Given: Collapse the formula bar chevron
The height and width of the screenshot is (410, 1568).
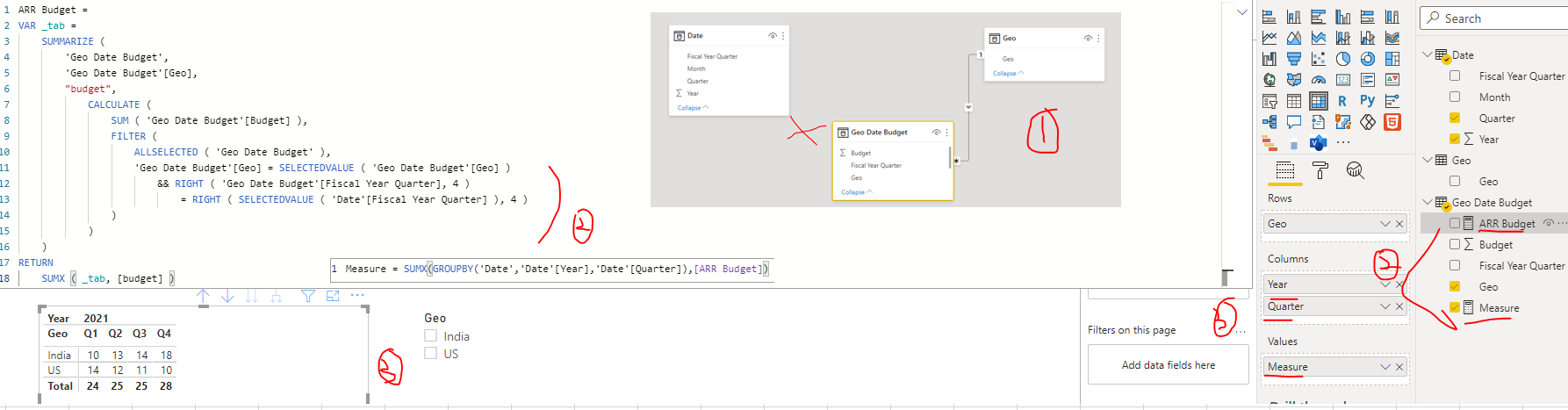Looking at the screenshot, I should click(1242, 12).
